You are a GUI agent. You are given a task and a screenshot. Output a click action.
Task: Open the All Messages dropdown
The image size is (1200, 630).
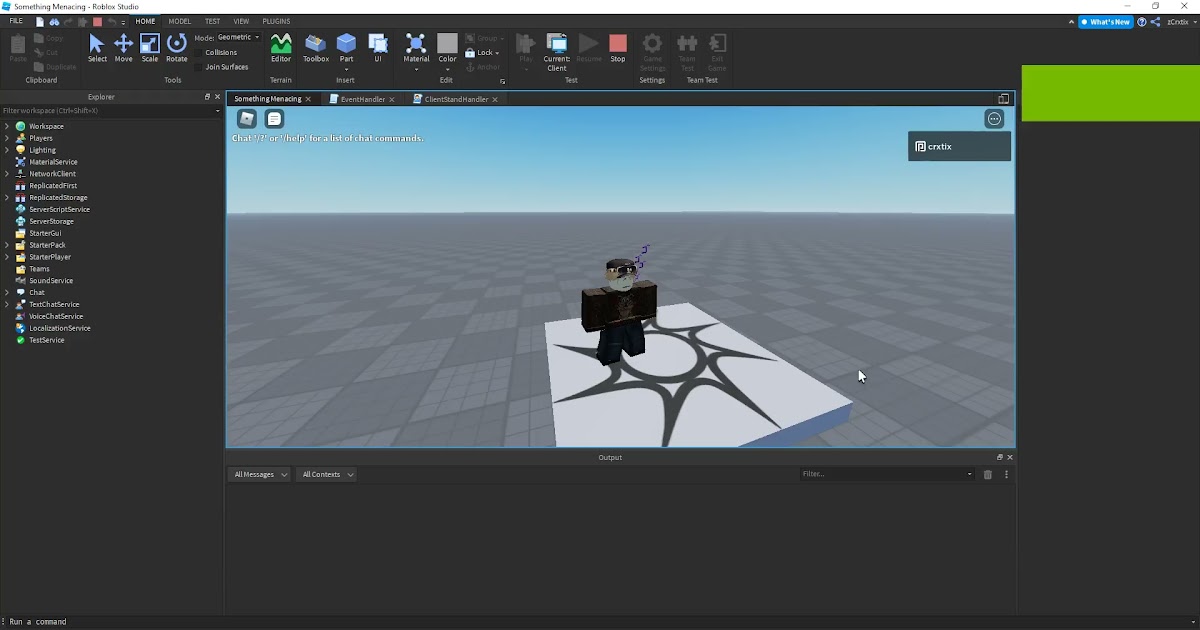pos(260,474)
